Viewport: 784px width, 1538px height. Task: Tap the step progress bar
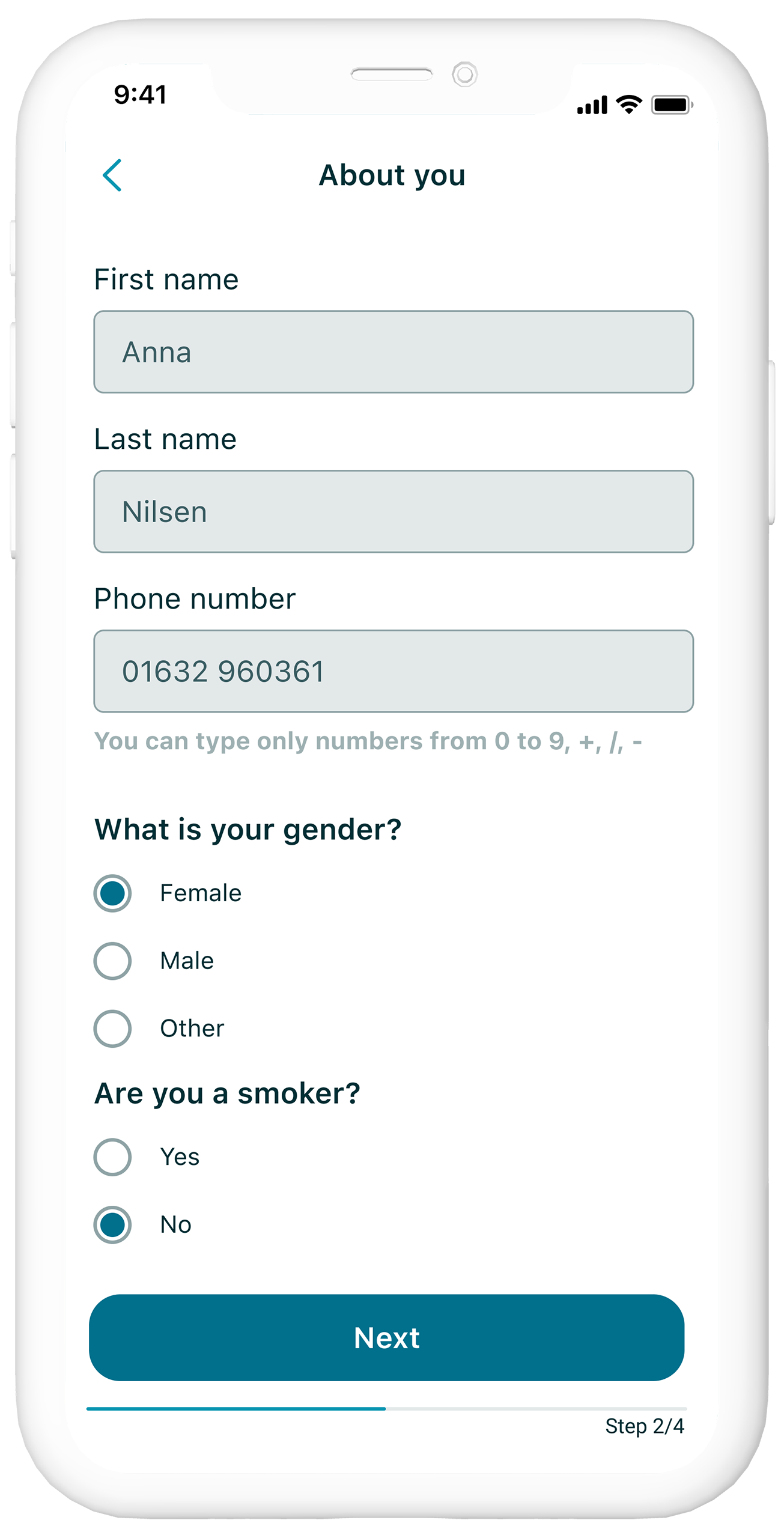pos(386,1408)
